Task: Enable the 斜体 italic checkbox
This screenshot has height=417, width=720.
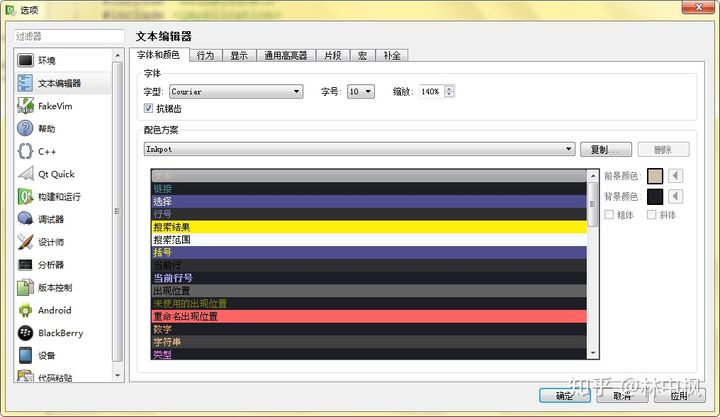Action: tap(652, 215)
